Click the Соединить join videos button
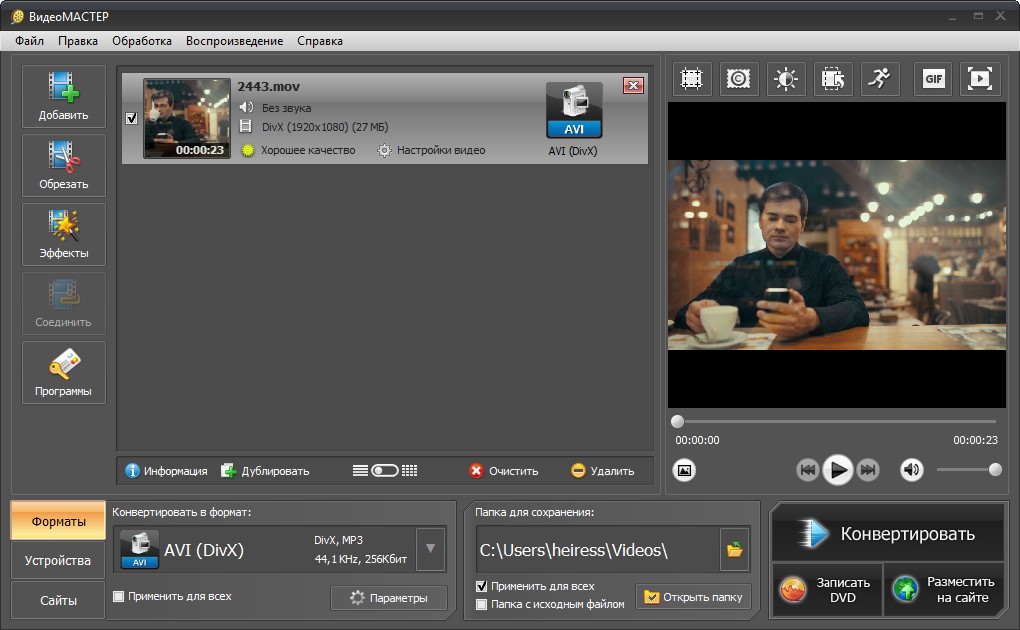This screenshot has width=1020, height=630. pos(64,303)
